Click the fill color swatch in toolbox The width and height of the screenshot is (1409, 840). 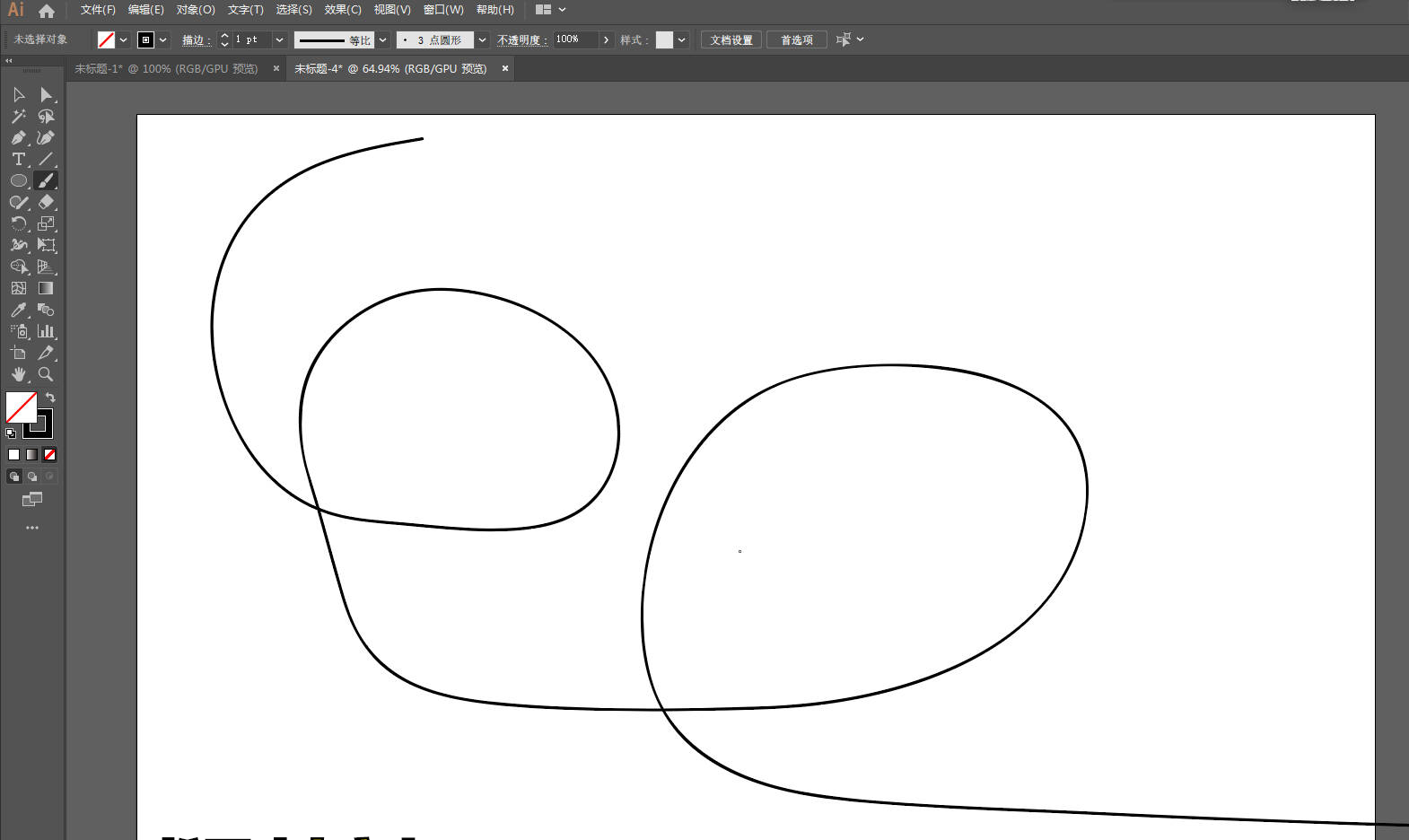[x=20, y=407]
